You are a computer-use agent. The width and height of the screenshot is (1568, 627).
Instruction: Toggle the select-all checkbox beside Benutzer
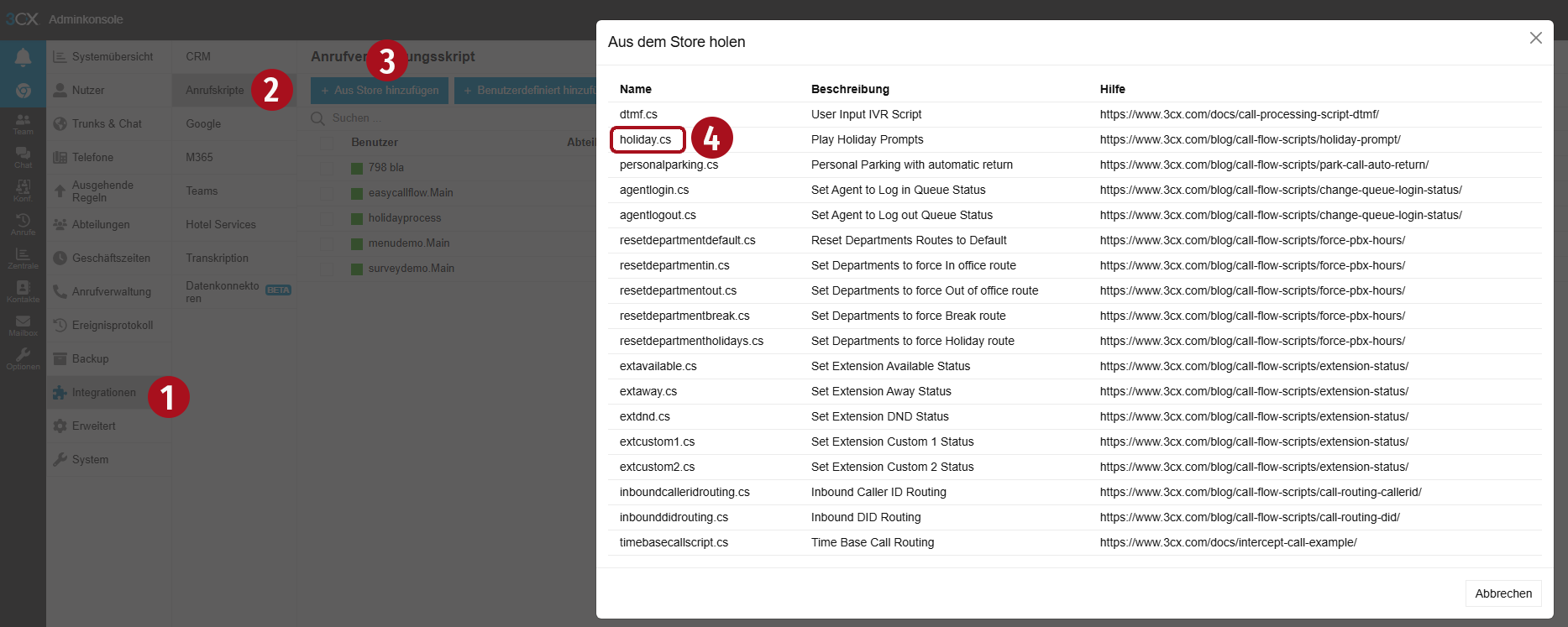(x=327, y=143)
